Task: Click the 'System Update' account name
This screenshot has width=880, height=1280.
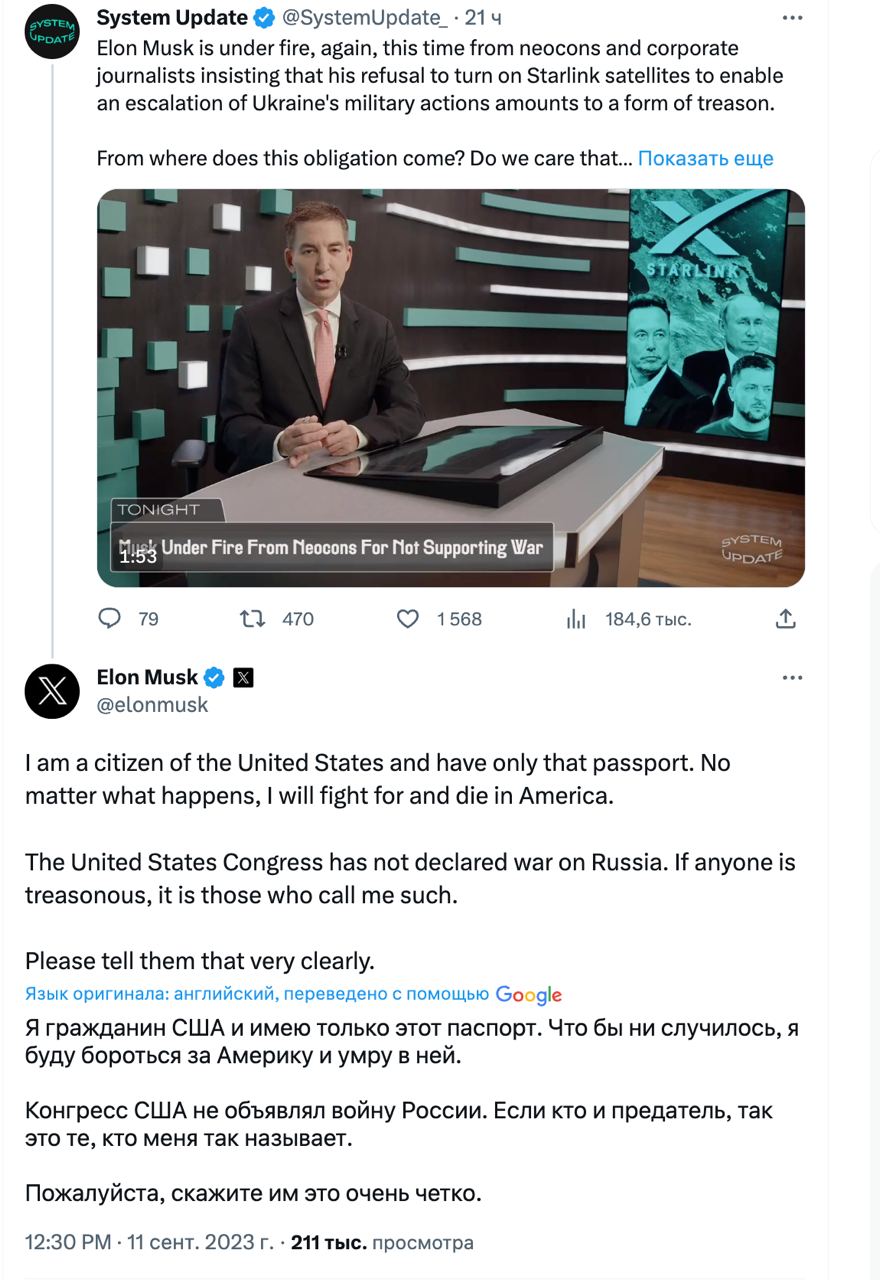Action: 172,17
